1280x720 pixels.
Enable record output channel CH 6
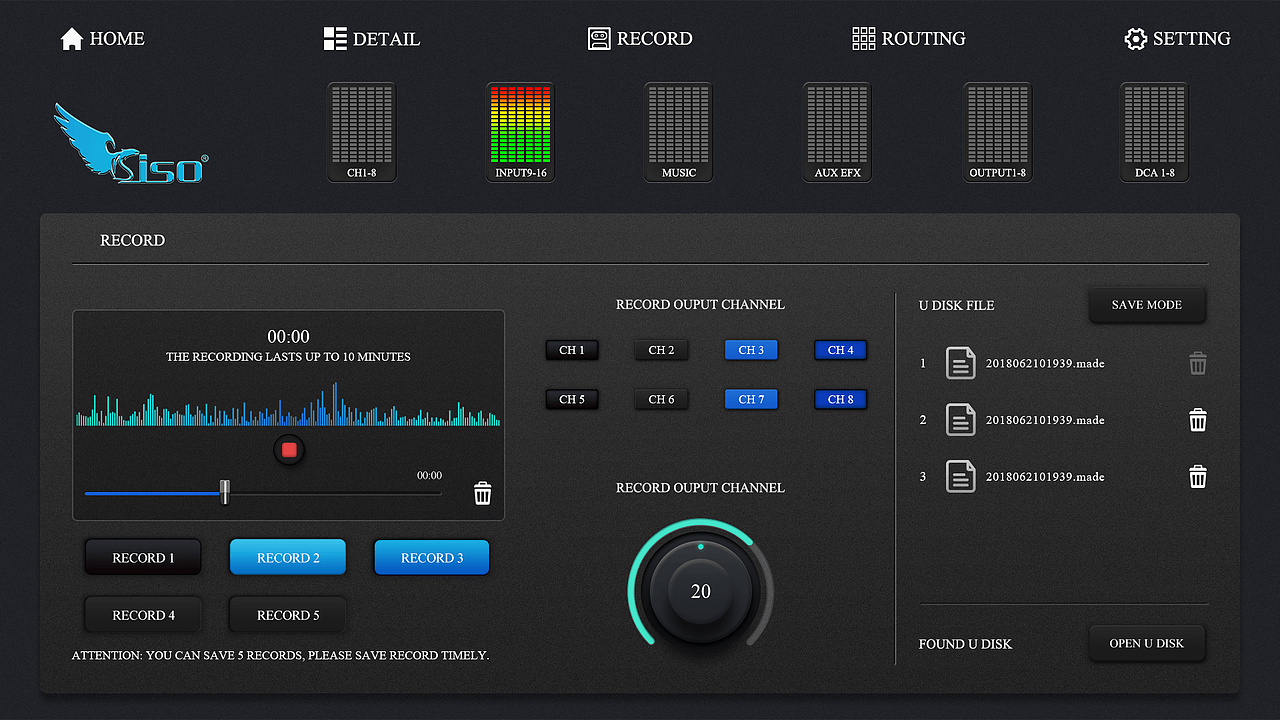(661, 399)
